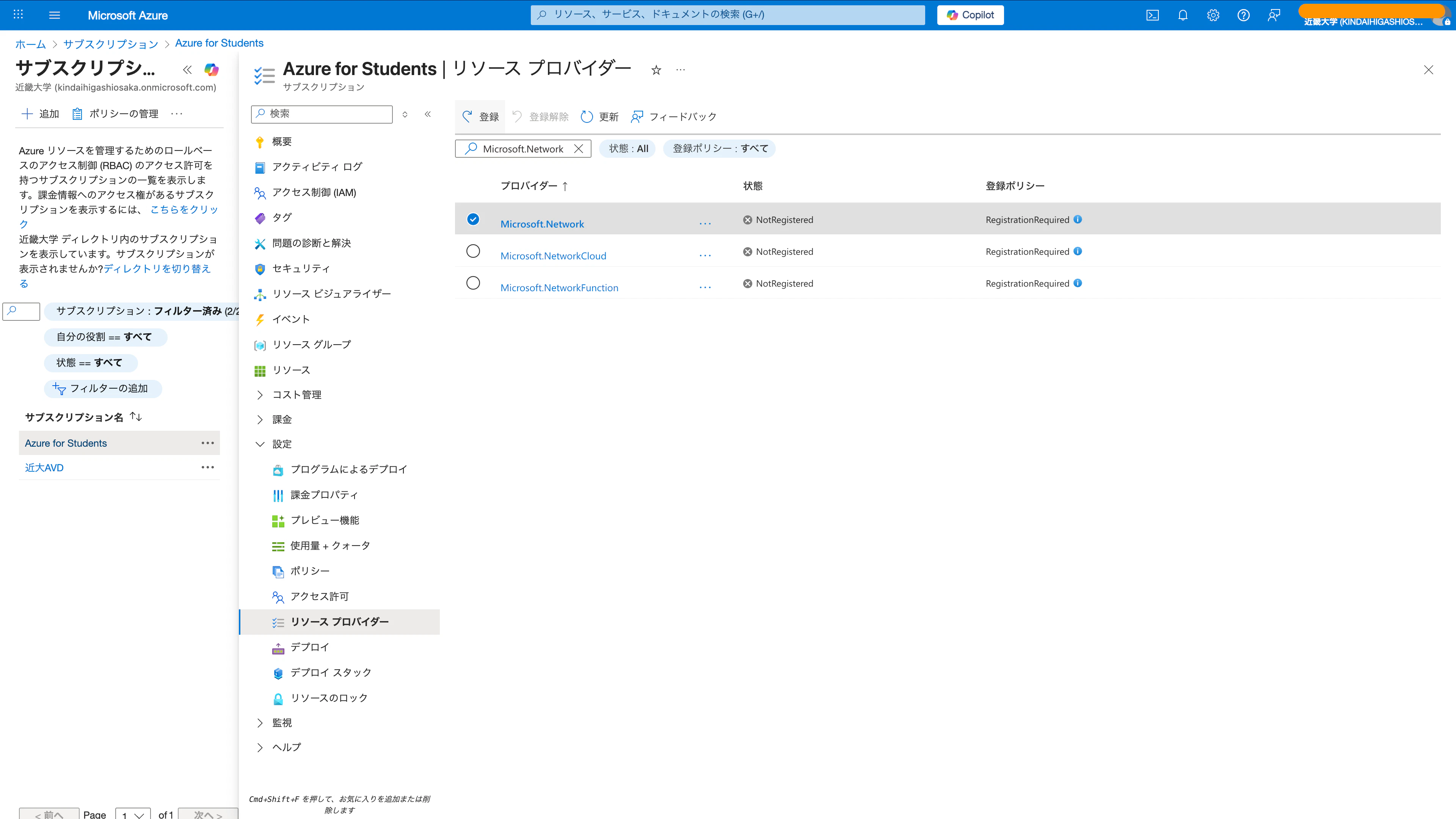The image size is (1456, 819).
Task: Open the 状態 : All filter
Action: click(x=628, y=149)
